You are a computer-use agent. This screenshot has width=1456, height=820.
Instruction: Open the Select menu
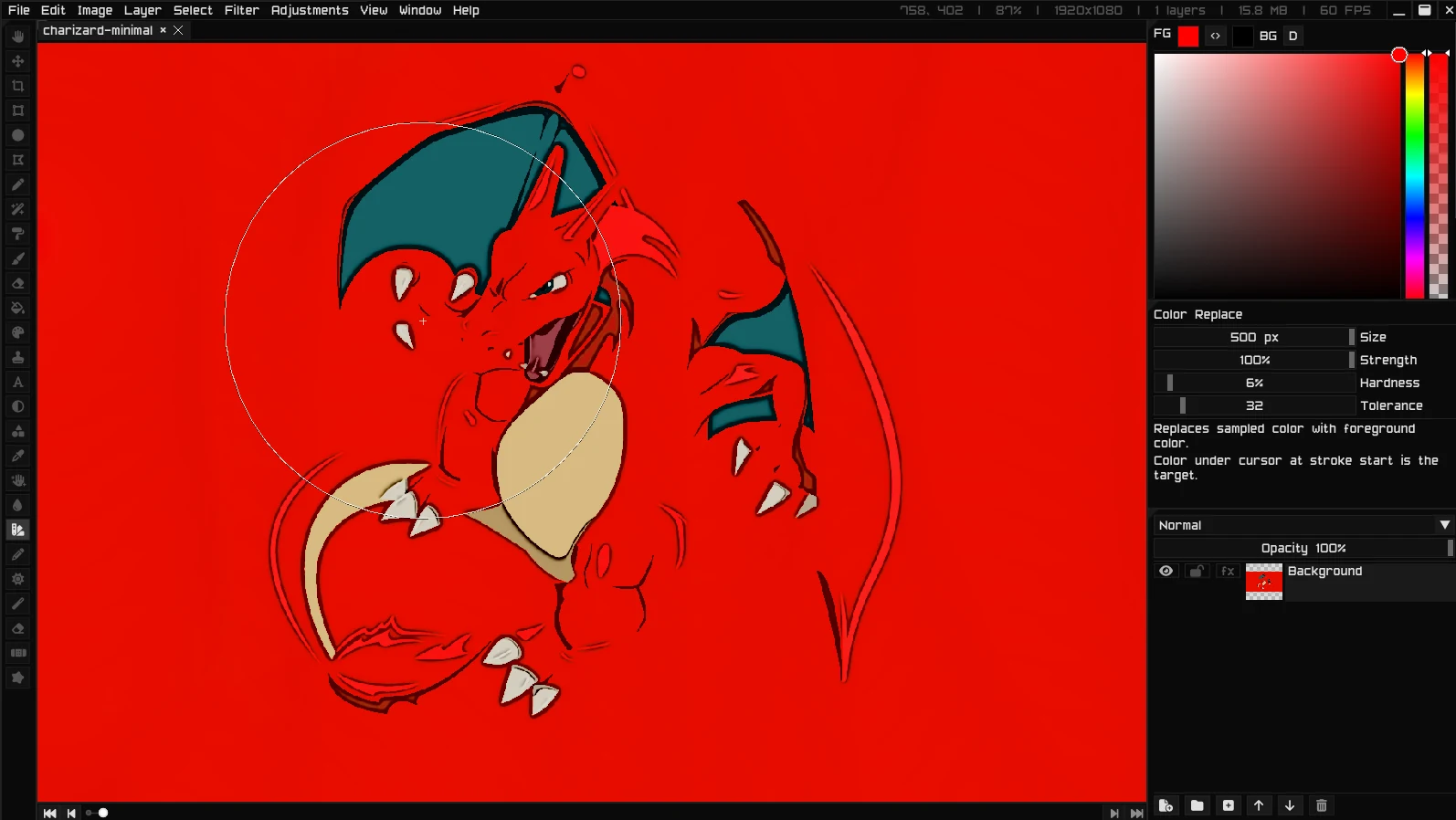(193, 10)
